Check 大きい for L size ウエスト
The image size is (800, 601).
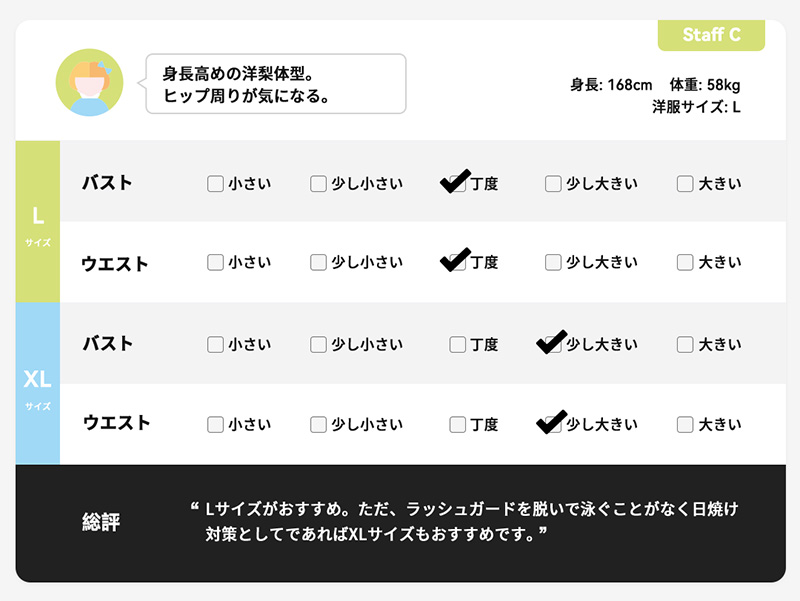coord(685,263)
